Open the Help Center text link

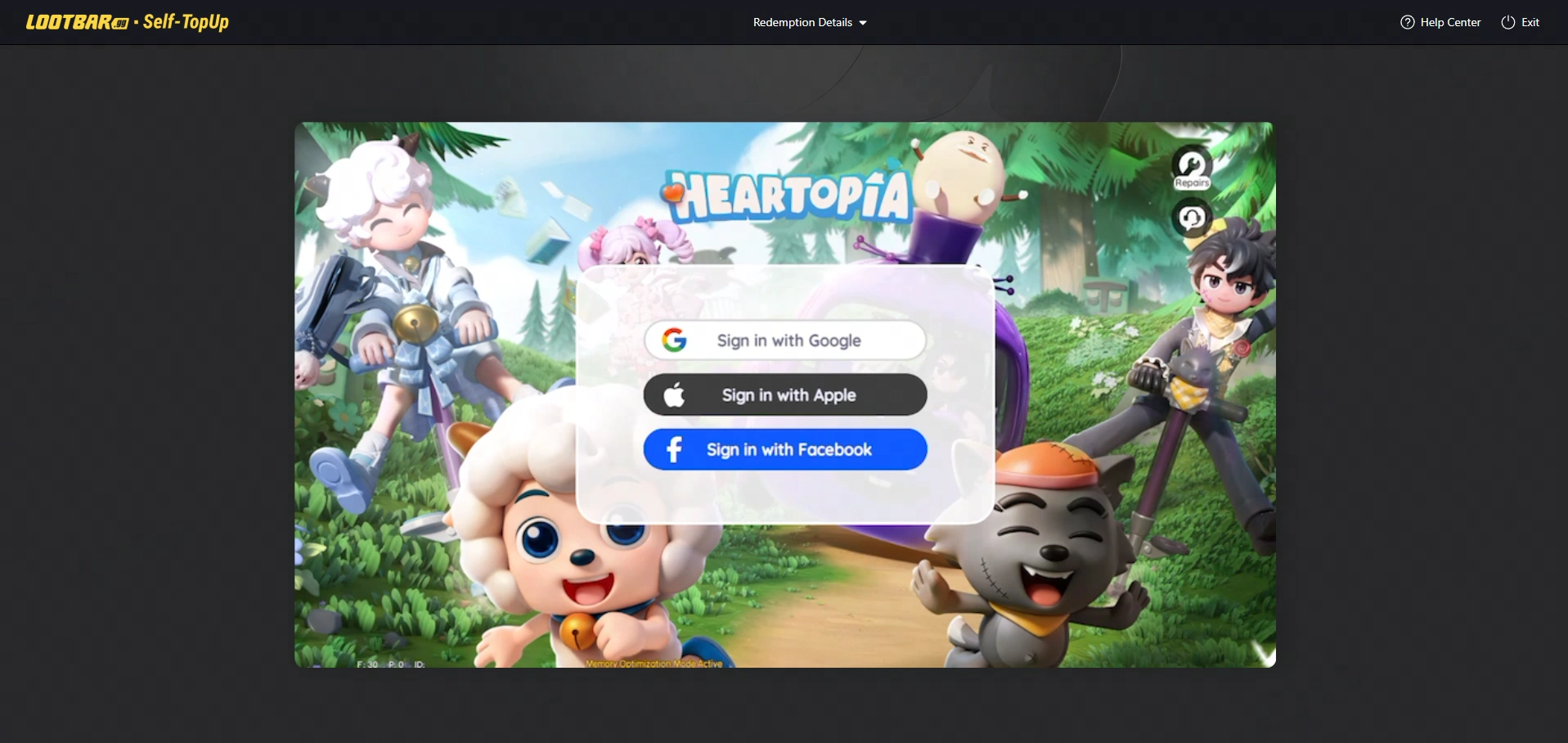(x=1450, y=22)
